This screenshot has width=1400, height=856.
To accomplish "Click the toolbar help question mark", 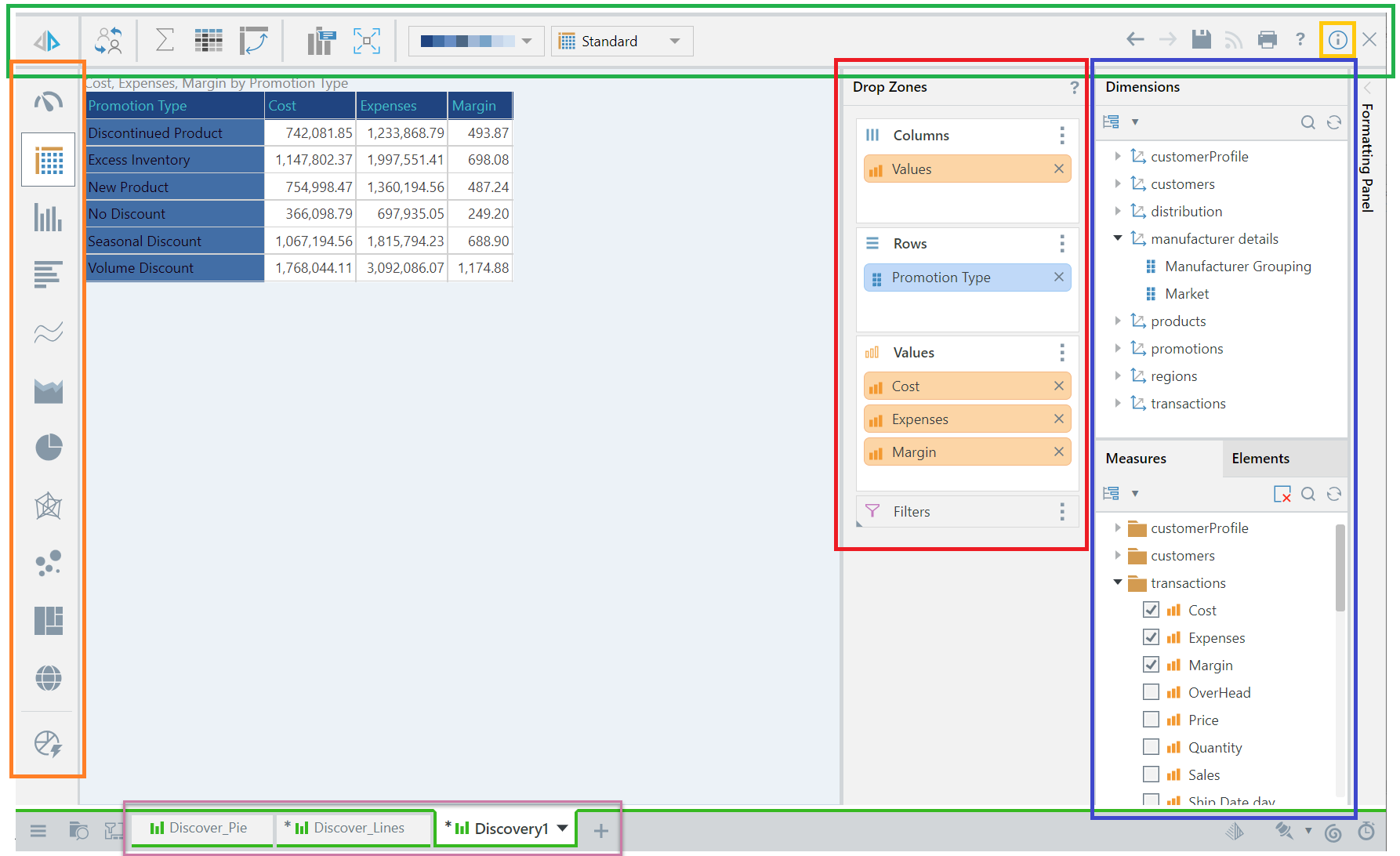I will click(x=1300, y=39).
